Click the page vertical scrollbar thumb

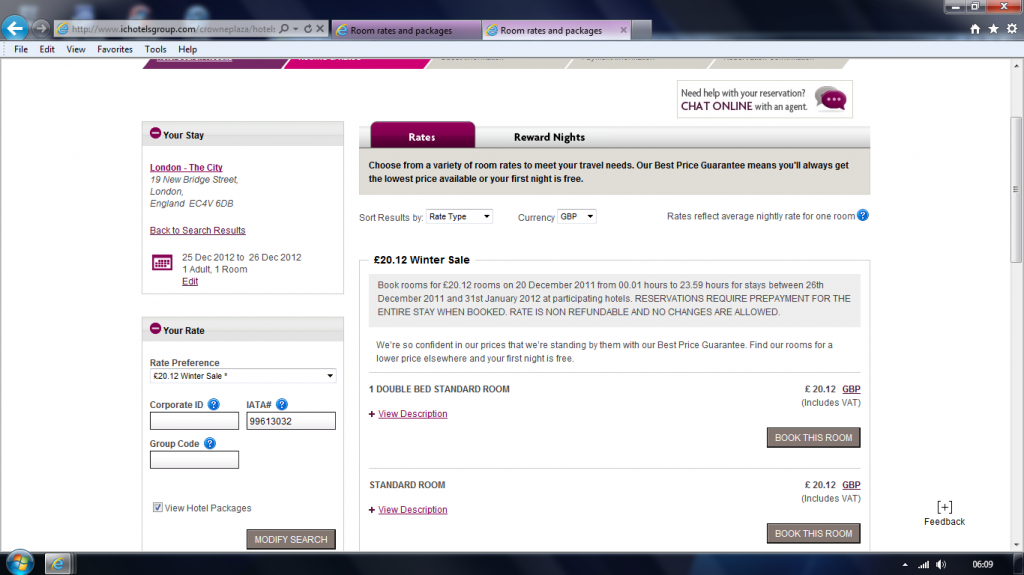[x=1016, y=189]
